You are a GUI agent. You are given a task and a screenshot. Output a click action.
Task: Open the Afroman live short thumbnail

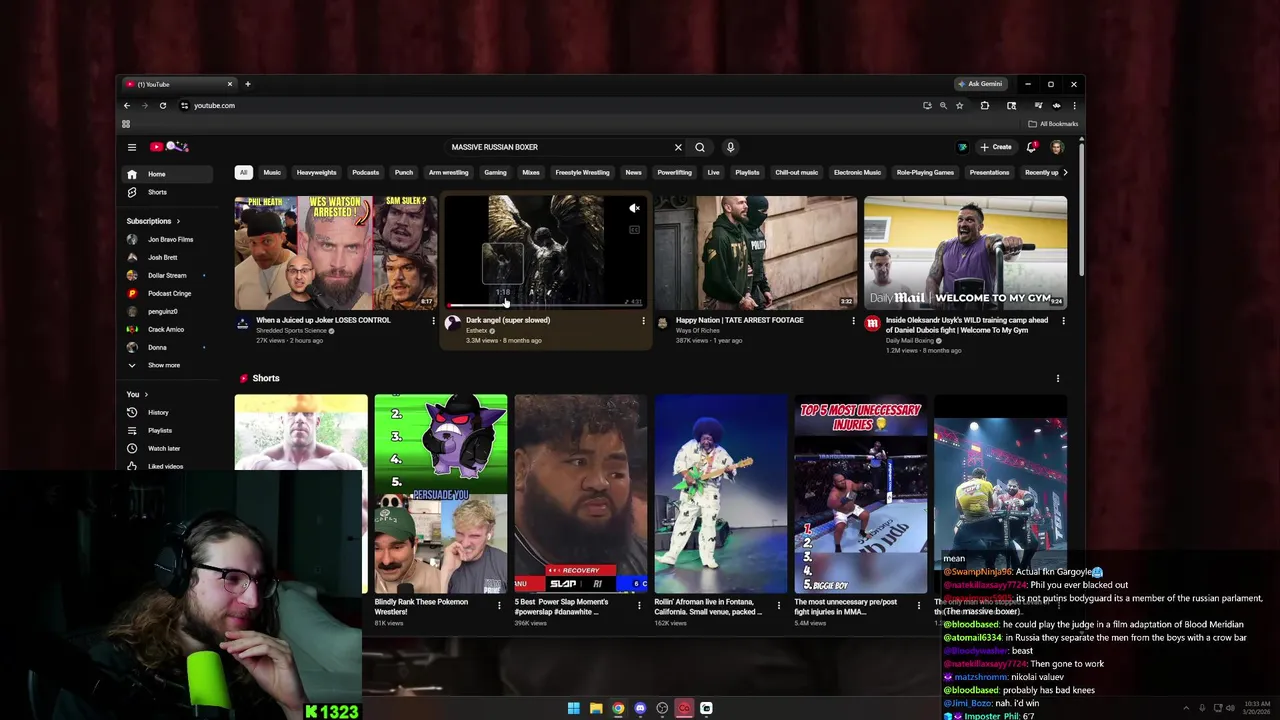coord(720,494)
